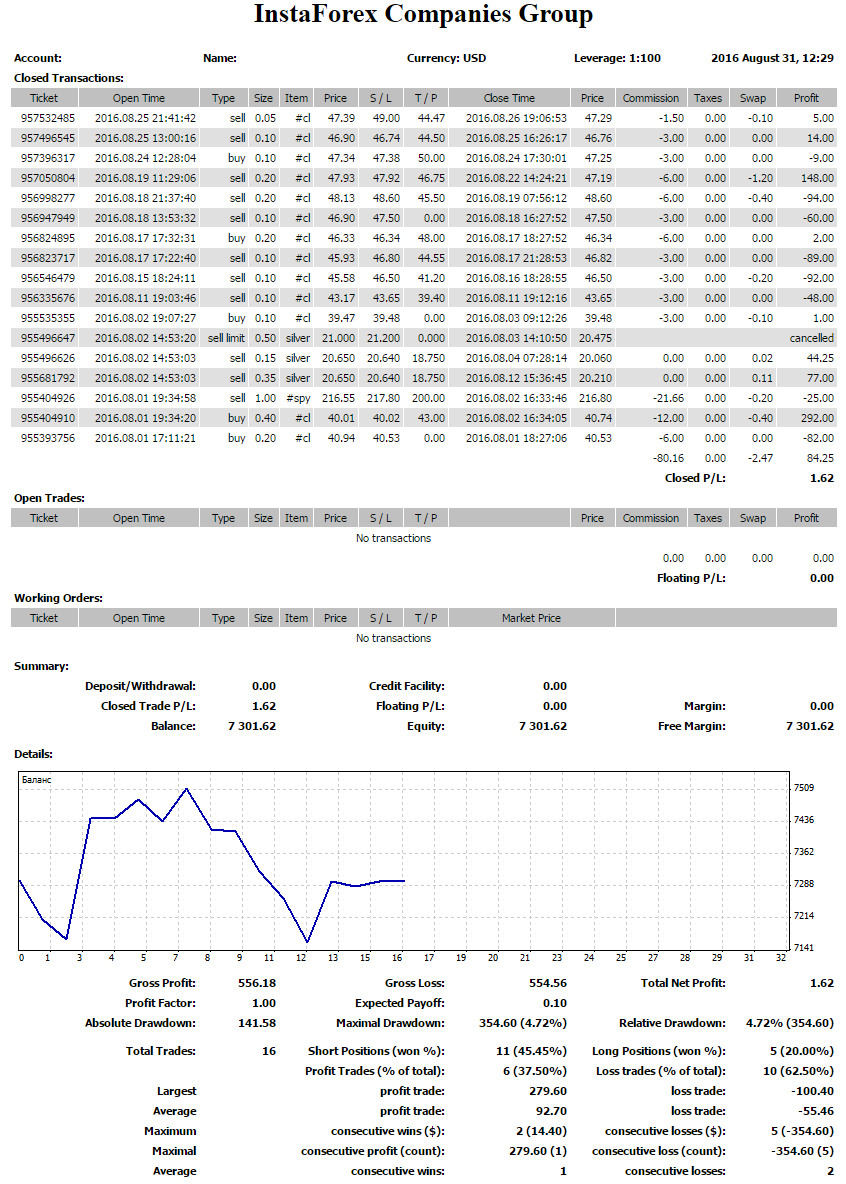846x1184 pixels.
Task: Click gross loss value 554.56
Action: pyautogui.click(x=548, y=983)
